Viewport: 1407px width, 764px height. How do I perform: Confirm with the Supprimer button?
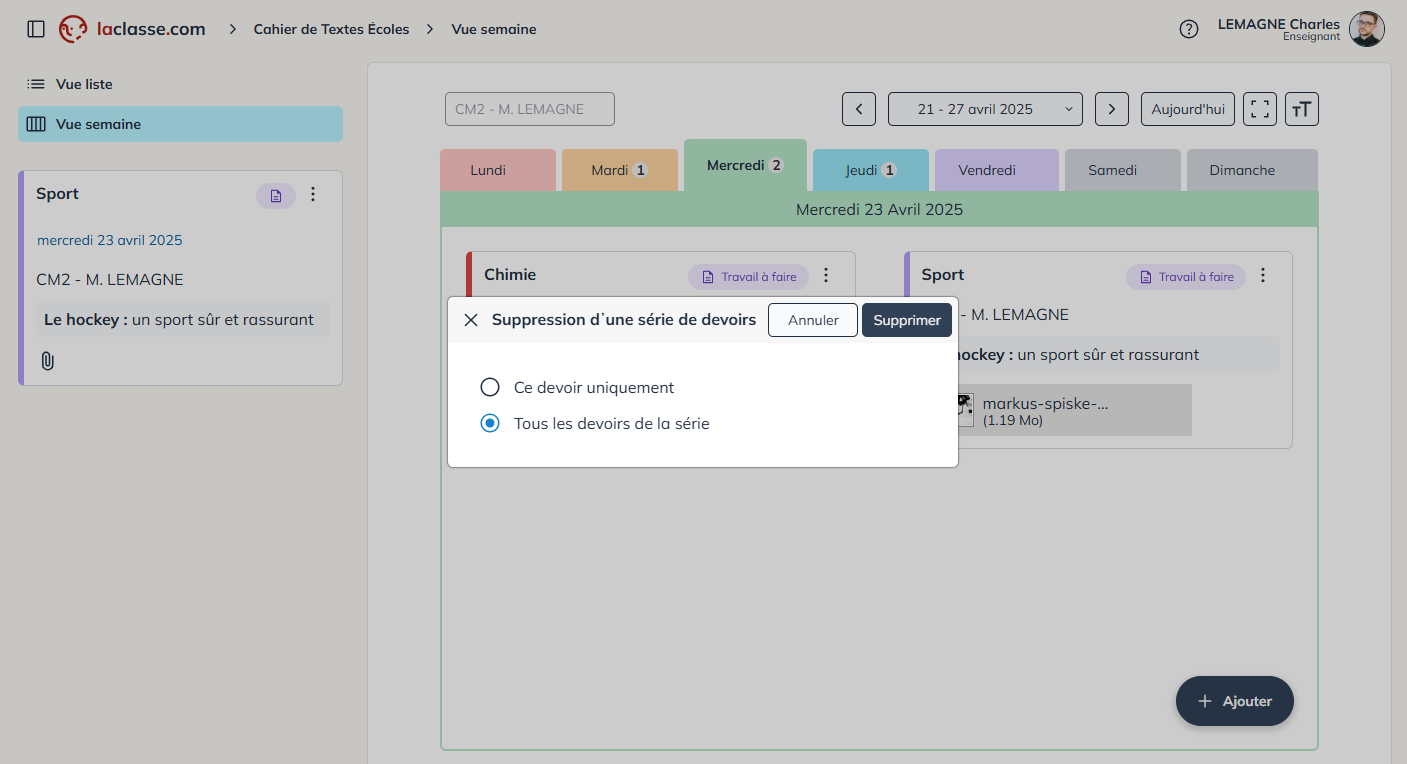[x=907, y=320]
